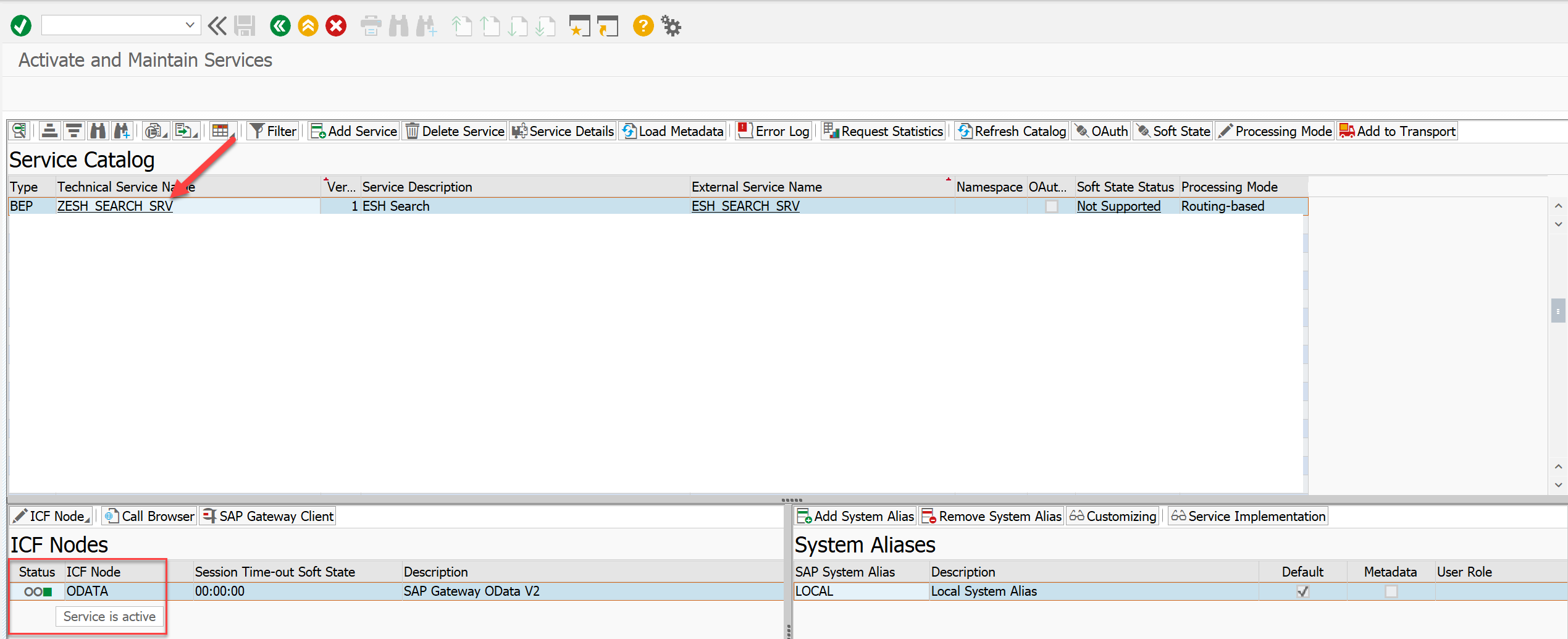The width and height of the screenshot is (1568, 639).
Task: Click the yellow Exit button
Action: [x=308, y=26]
